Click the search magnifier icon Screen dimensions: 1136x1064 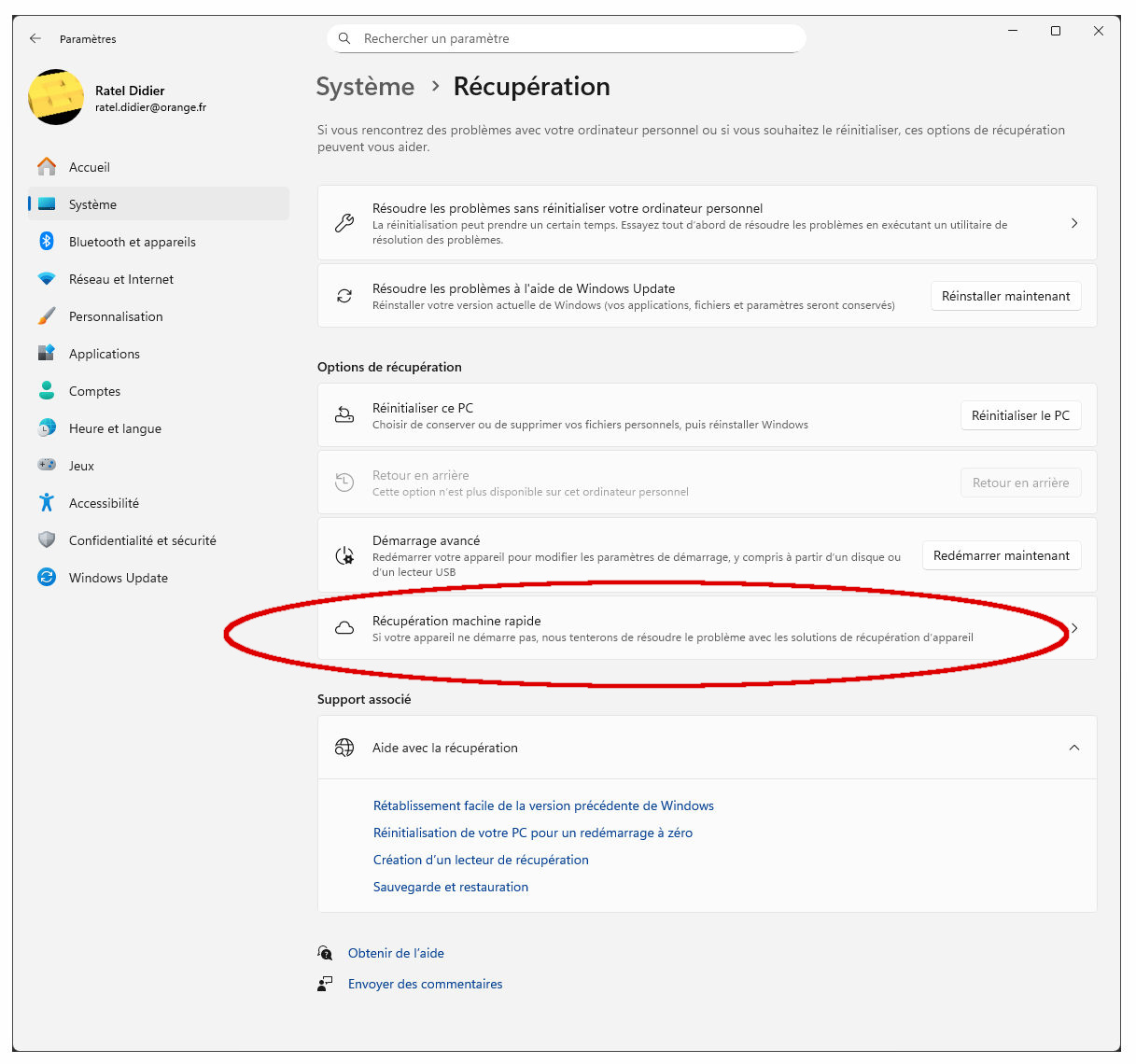344,38
